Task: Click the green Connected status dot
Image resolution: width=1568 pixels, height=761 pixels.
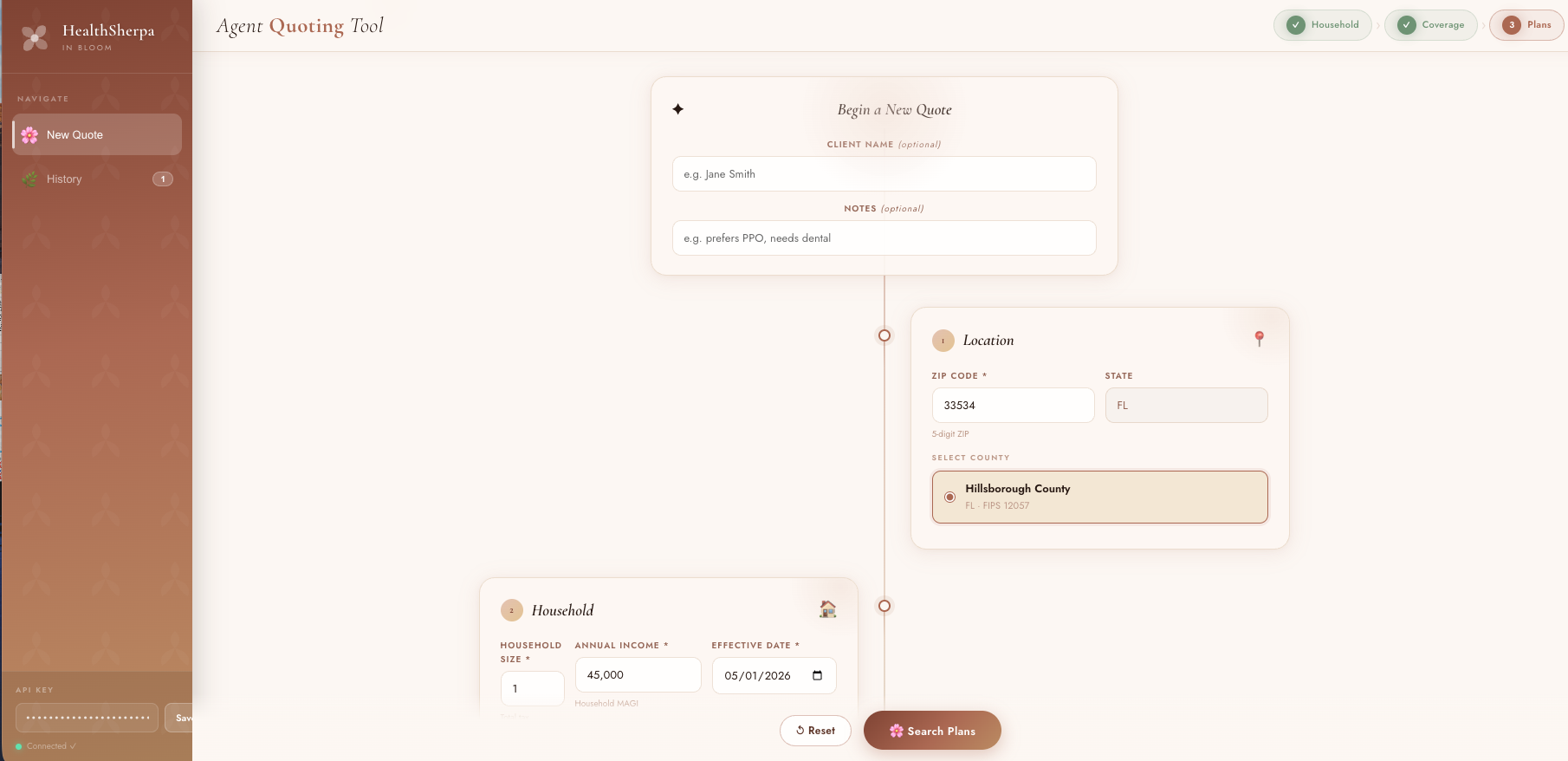Action: pyautogui.click(x=19, y=746)
